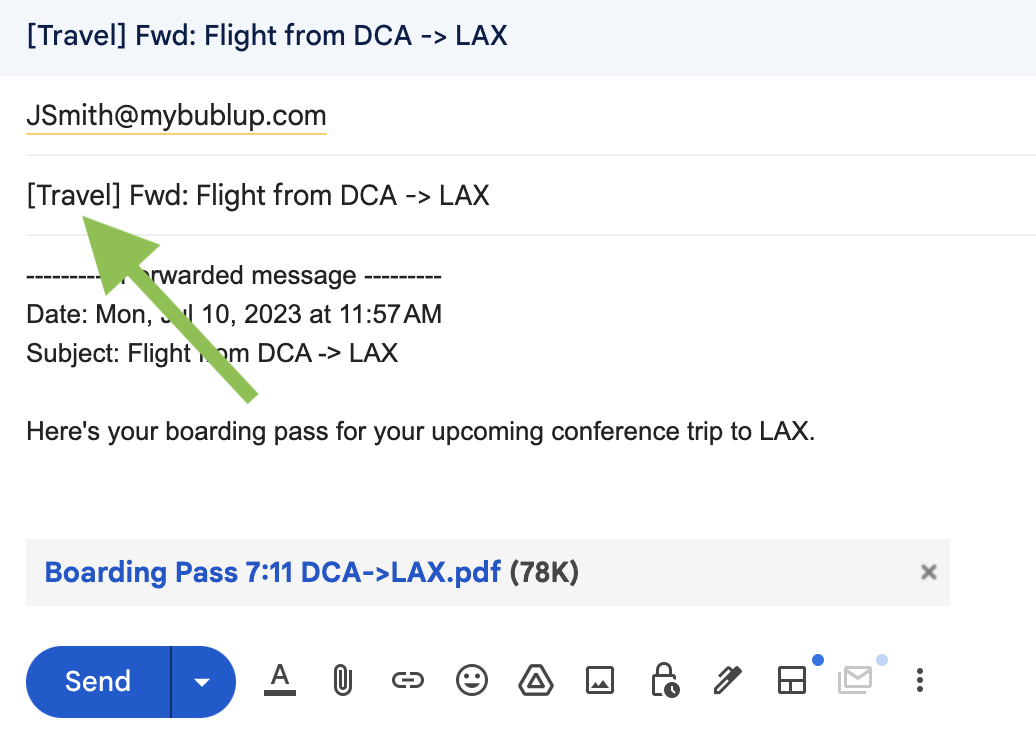Screen dimensions: 1036x738
Task: Open the emoji picker smiley icon
Action: 472,681
